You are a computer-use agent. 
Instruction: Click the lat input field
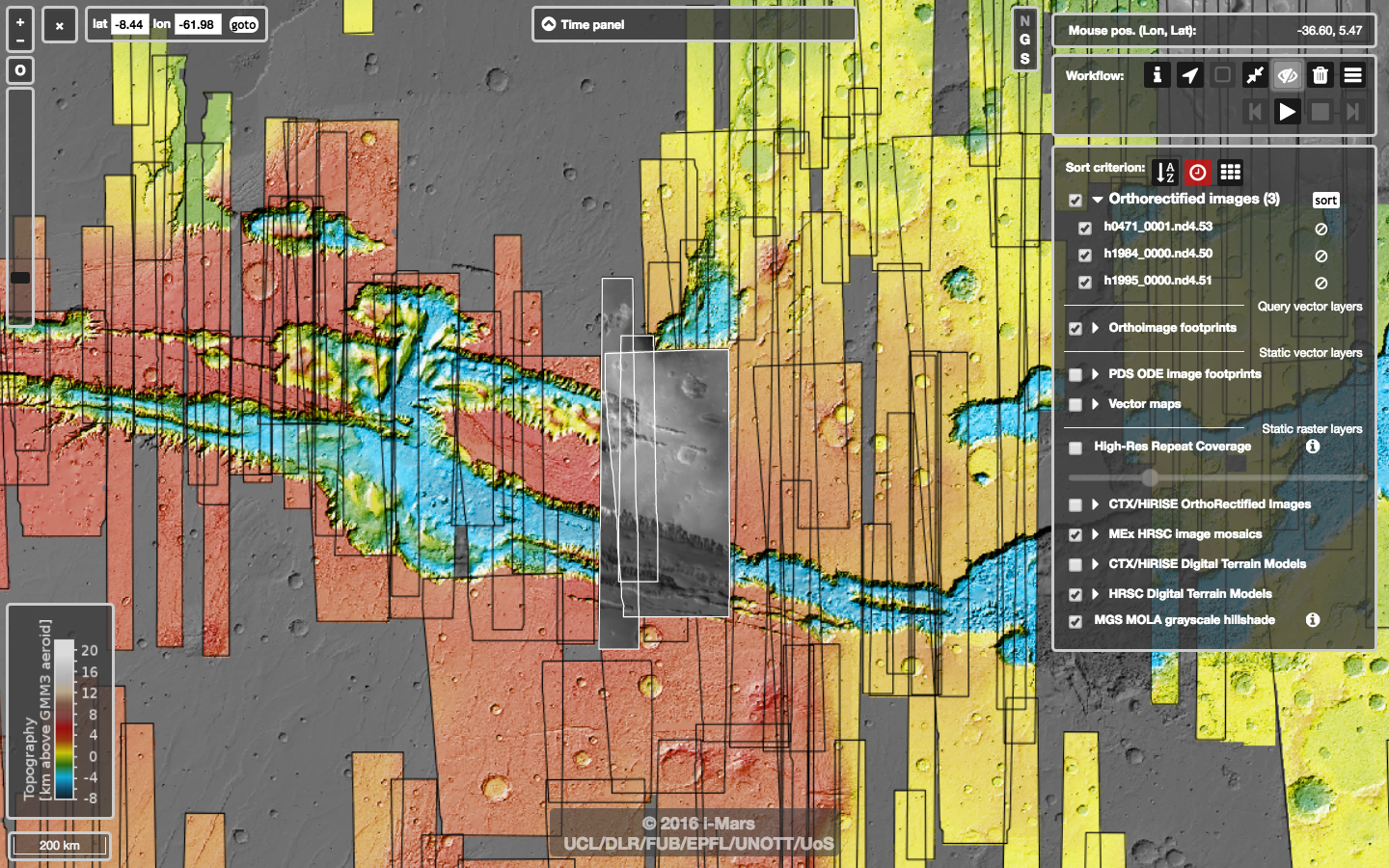click(129, 25)
